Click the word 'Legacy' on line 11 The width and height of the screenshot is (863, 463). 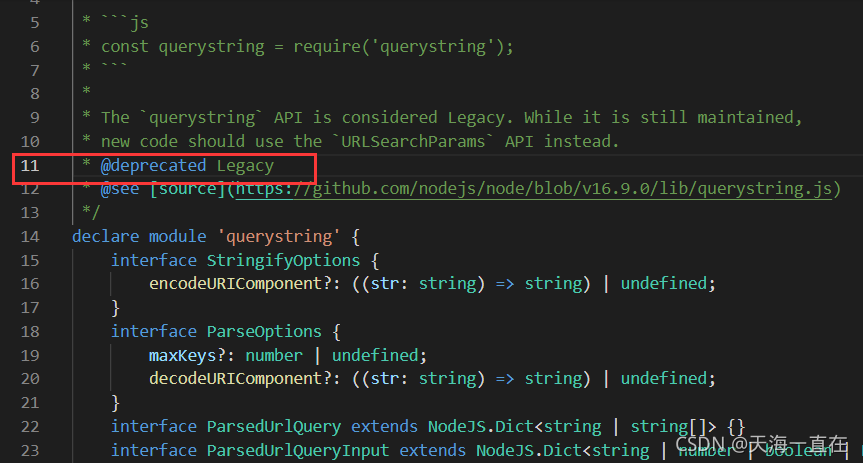click(x=245, y=166)
